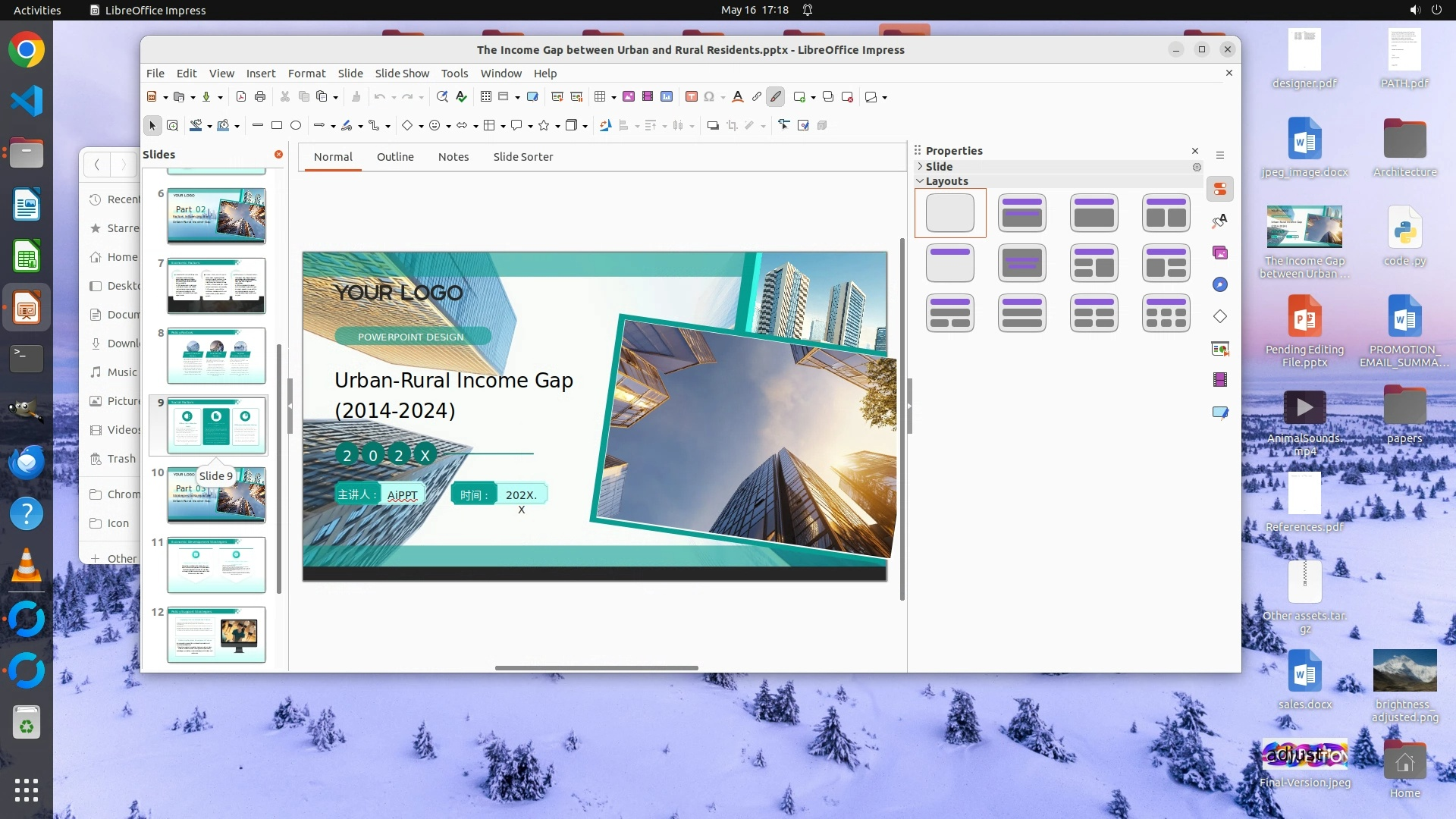Image resolution: width=1456 pixels, height=819 pixels.
Task: Open the Slide Show menu
Action: pyautogui.click(x=402, y=74)
